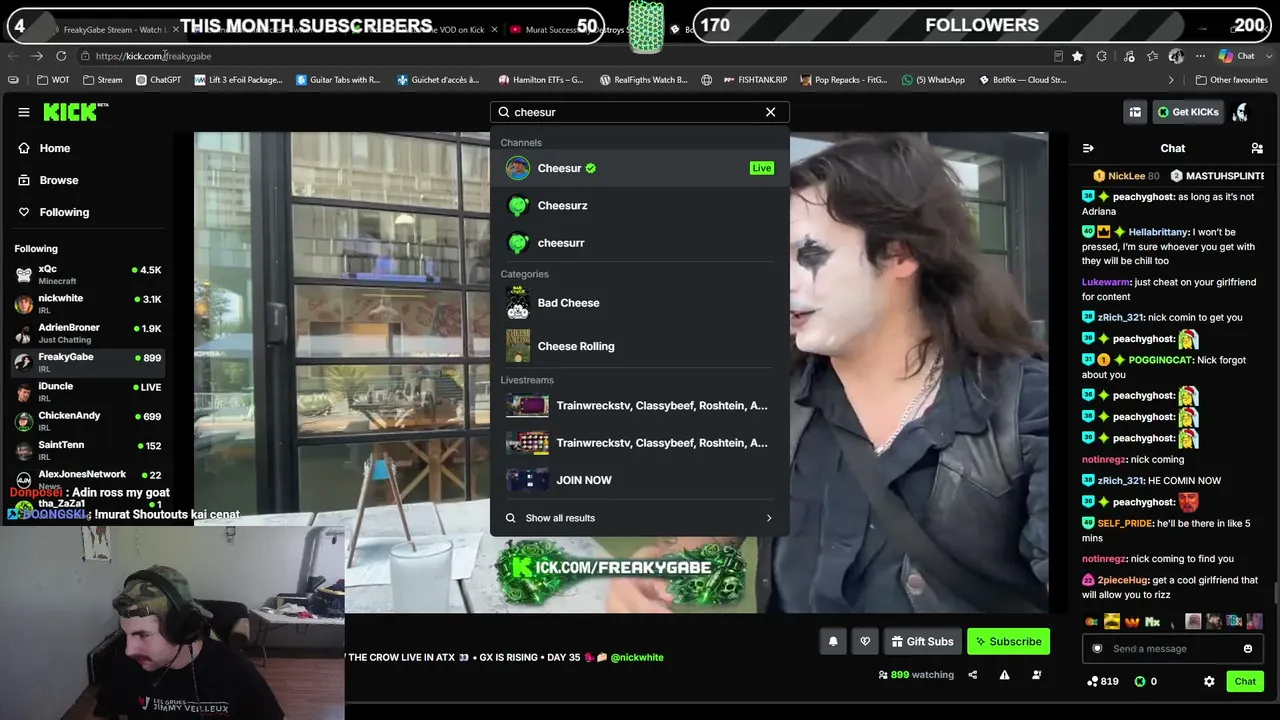Report the stream with warning icon
Screen dimensions: 1280x720
[1004, 675]
